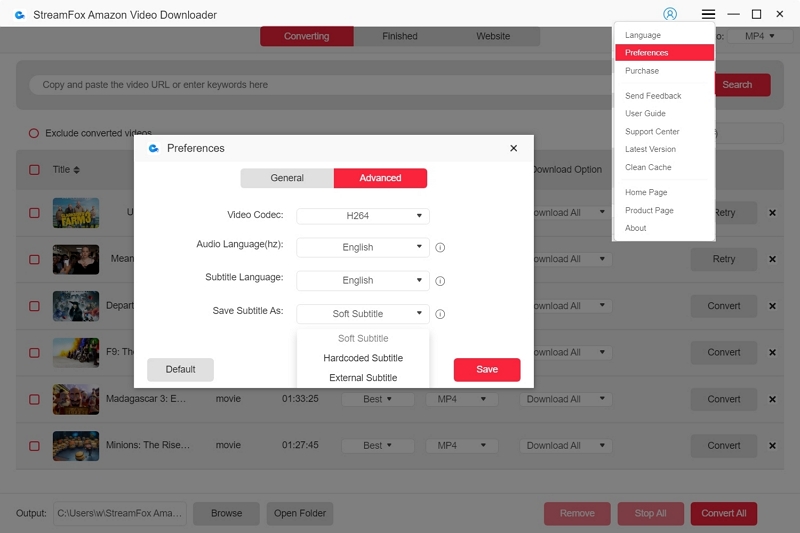Remove Madagascar 3 row with X icon
Image resolution: width=800 pixels, height=533 pixels.
[772, 399]
